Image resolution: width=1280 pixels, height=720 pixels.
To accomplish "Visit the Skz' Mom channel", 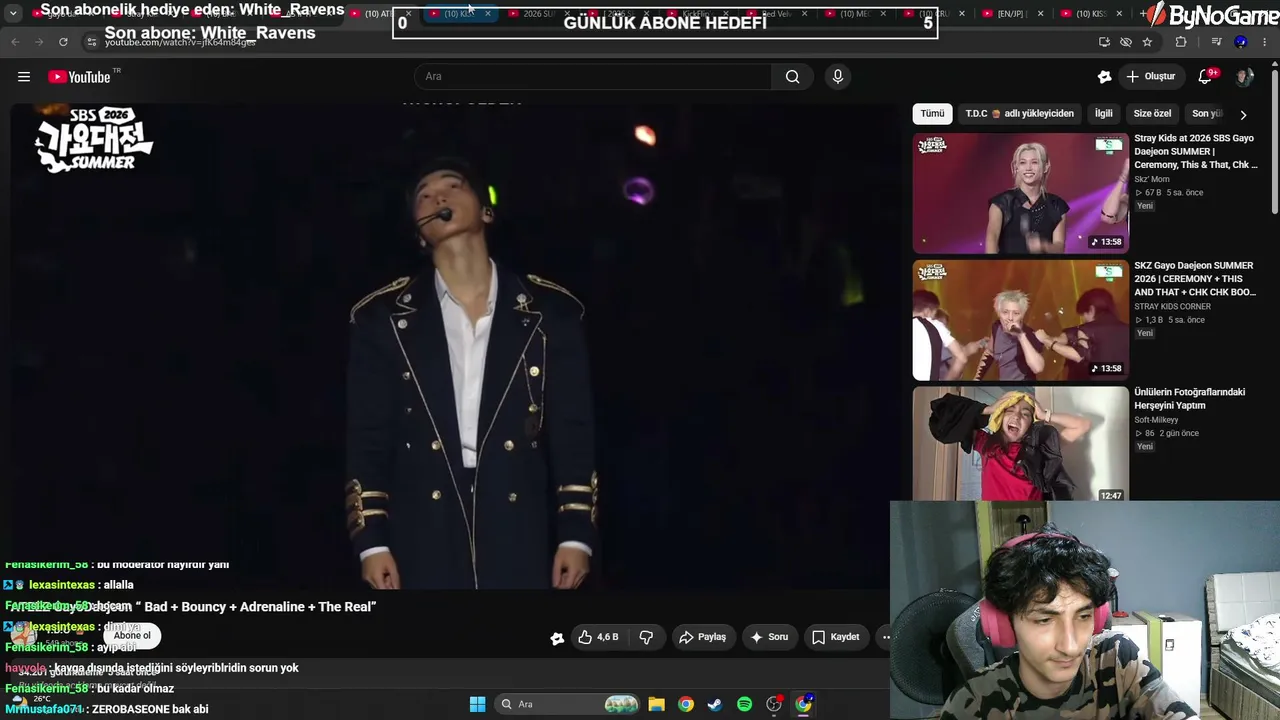I will [1152, 179].
